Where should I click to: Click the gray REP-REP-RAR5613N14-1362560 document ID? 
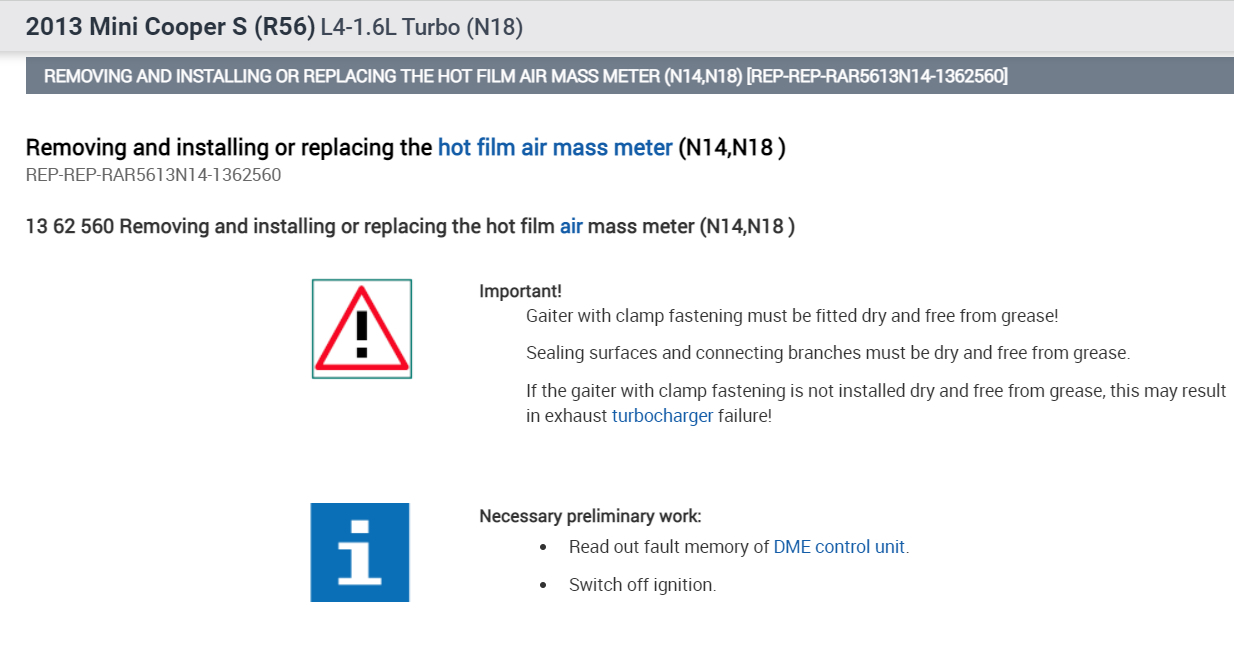153,175
